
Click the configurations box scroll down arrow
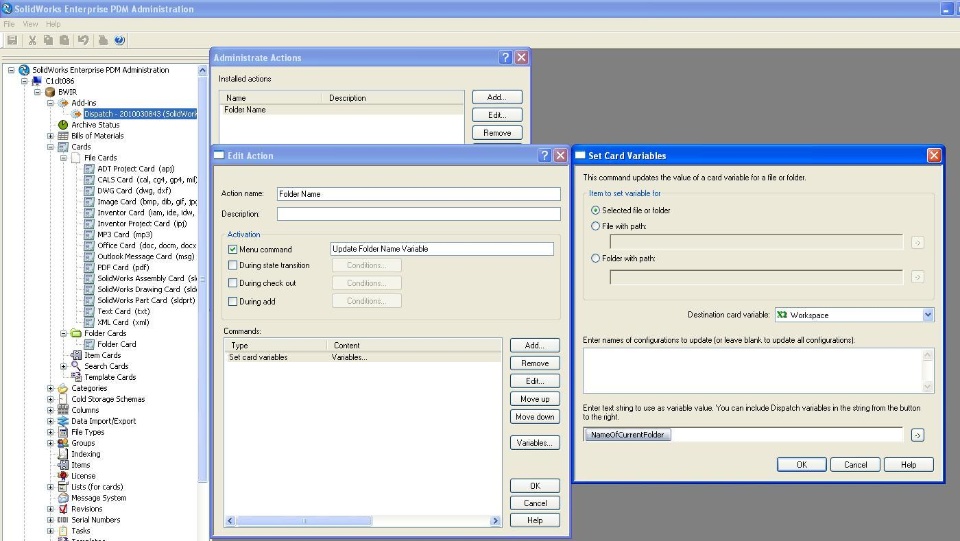928,387
